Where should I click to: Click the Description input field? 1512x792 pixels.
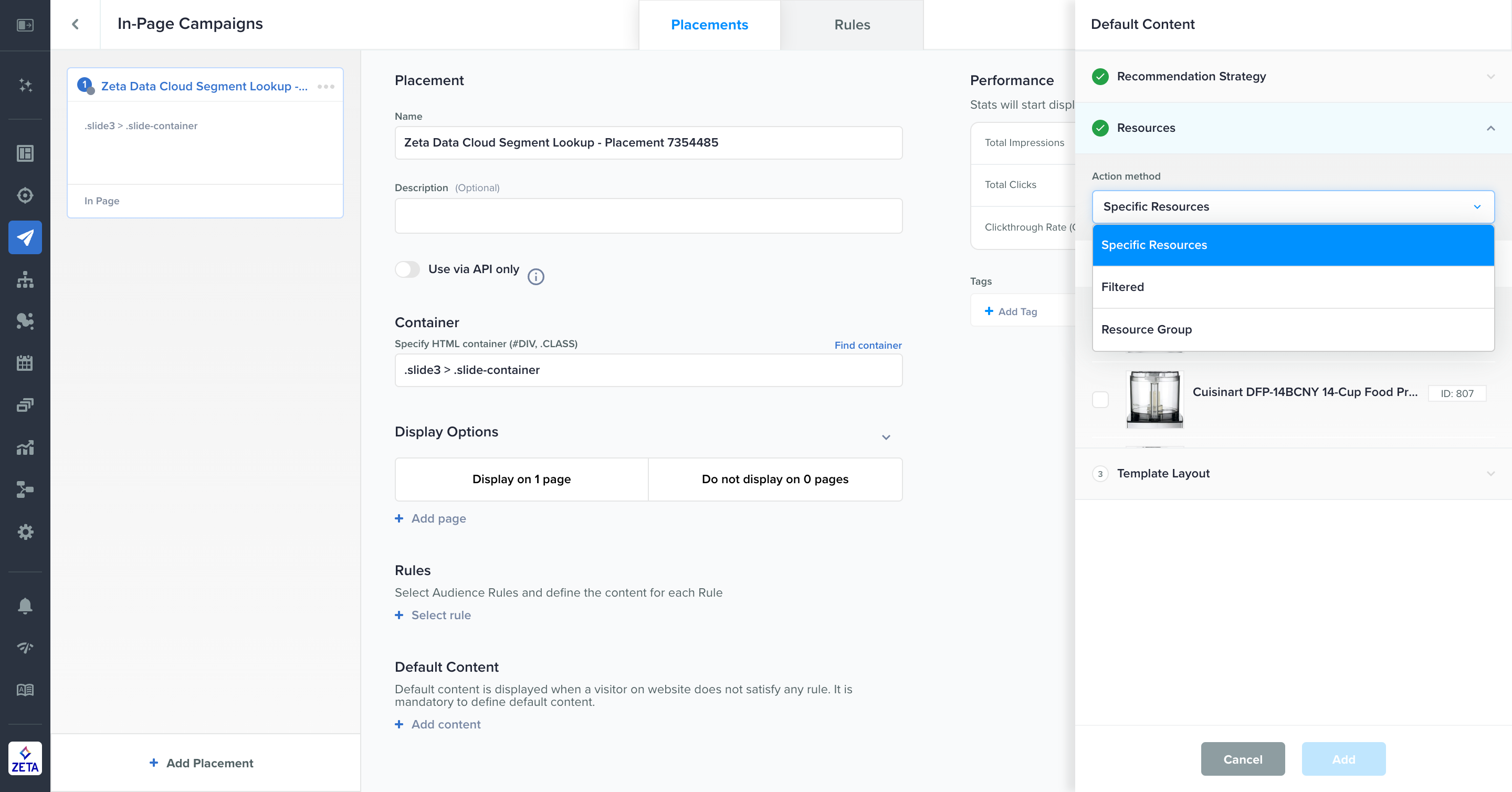[648, 216]
